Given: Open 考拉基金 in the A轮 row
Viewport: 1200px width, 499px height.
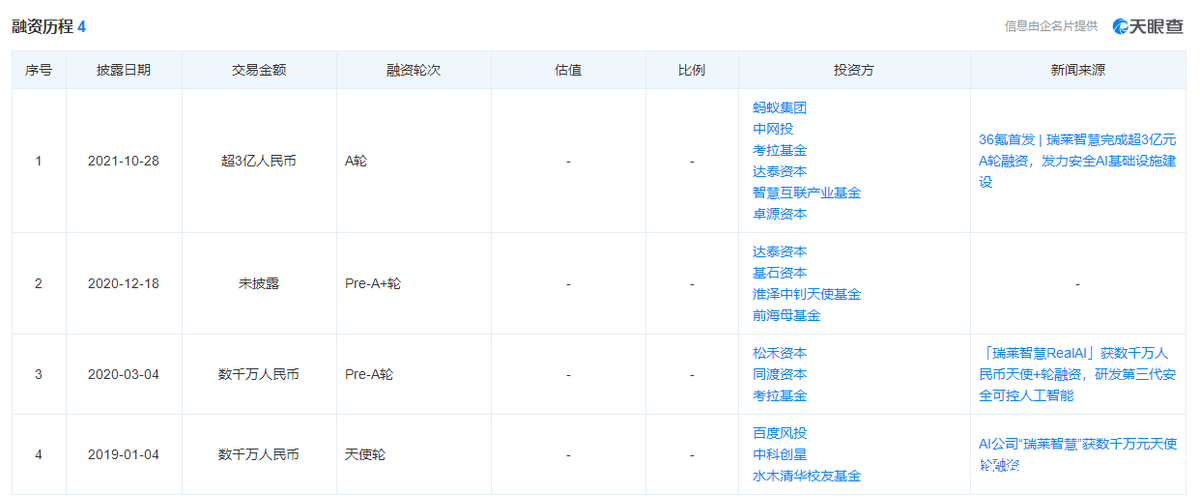Looking at the screenshot, I should [x=780, y=150].
